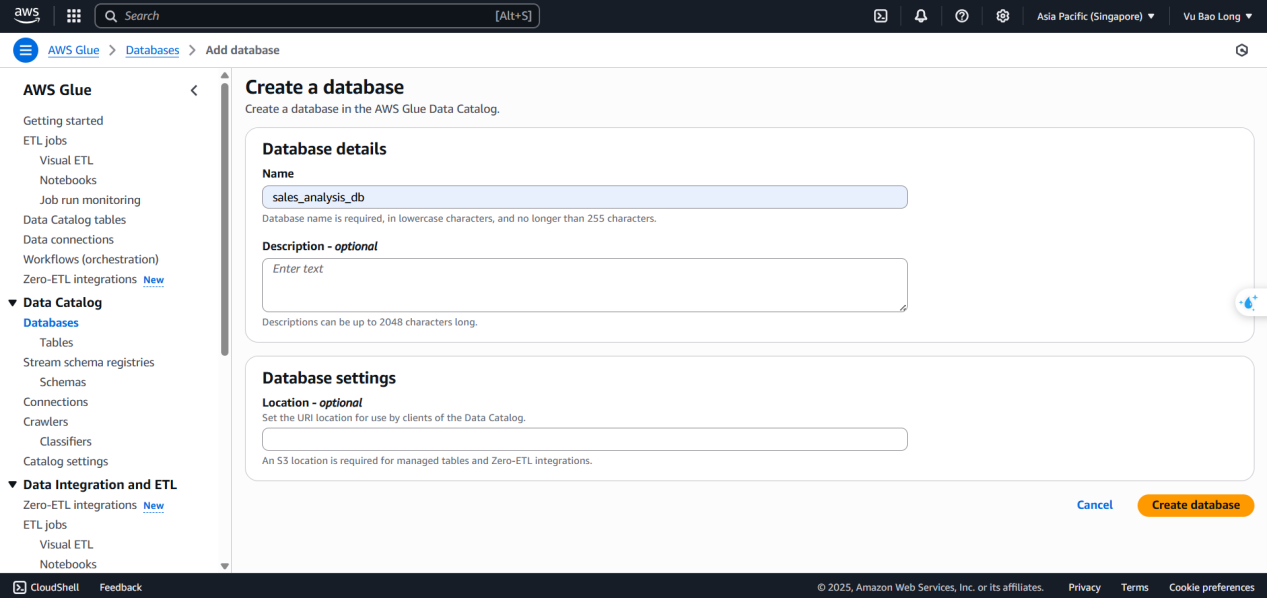Click the CloudShell text in footer
Image resolution: width=1267 pixels, height=598 pixels.
[x=55, y=587]
